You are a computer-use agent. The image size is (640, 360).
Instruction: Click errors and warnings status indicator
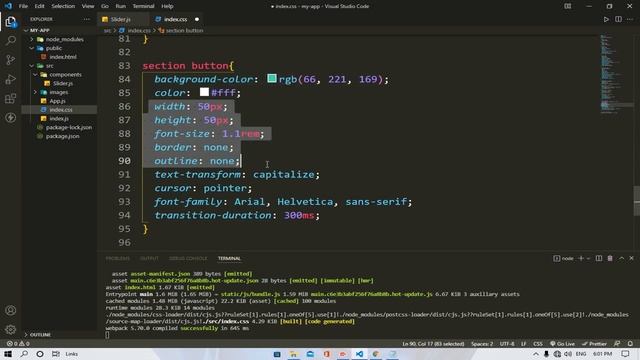(x=18, y=344)
